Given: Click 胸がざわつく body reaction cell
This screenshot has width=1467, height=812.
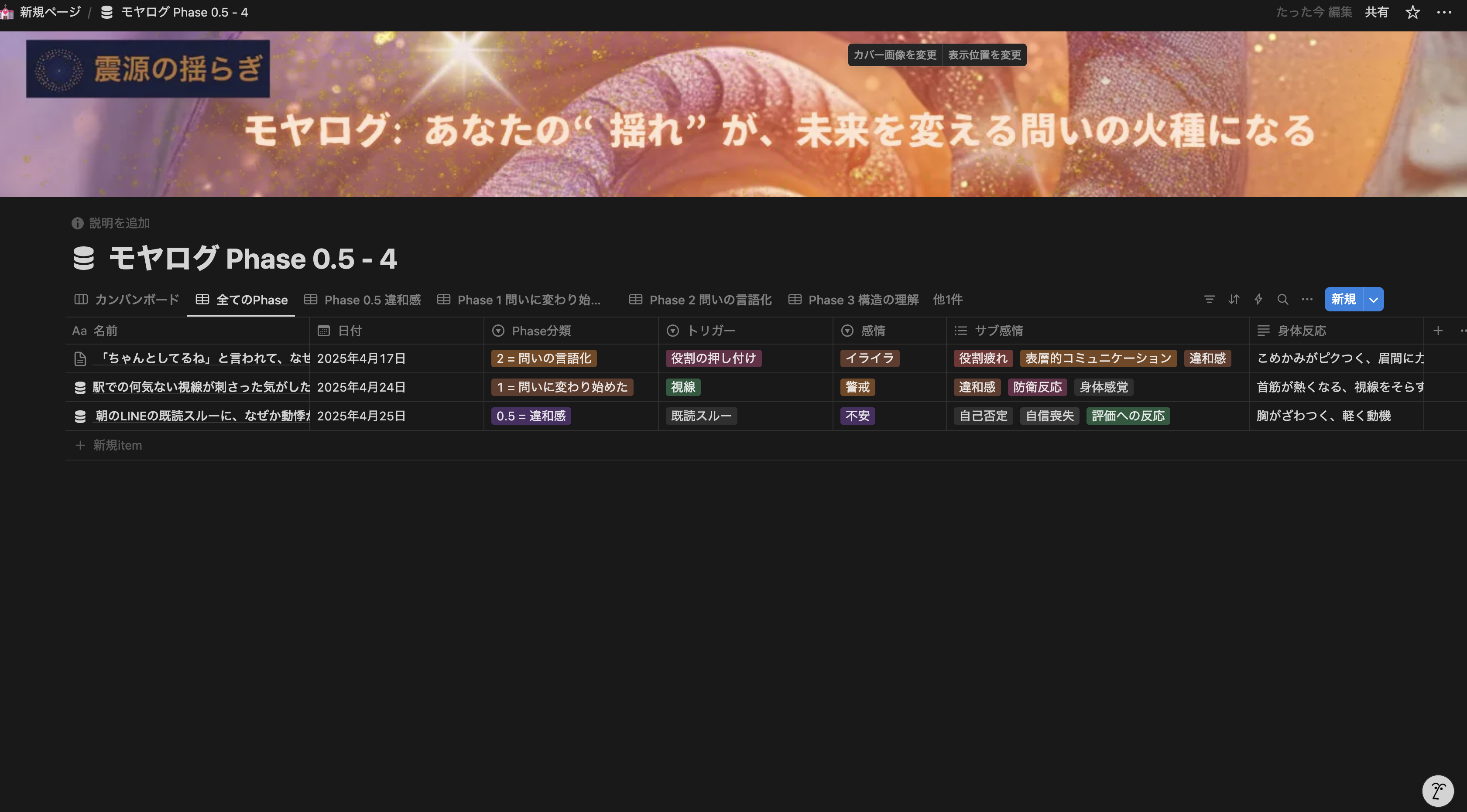Looking at the screenshot, I should pyautogui.click(x=1336, y=416).
